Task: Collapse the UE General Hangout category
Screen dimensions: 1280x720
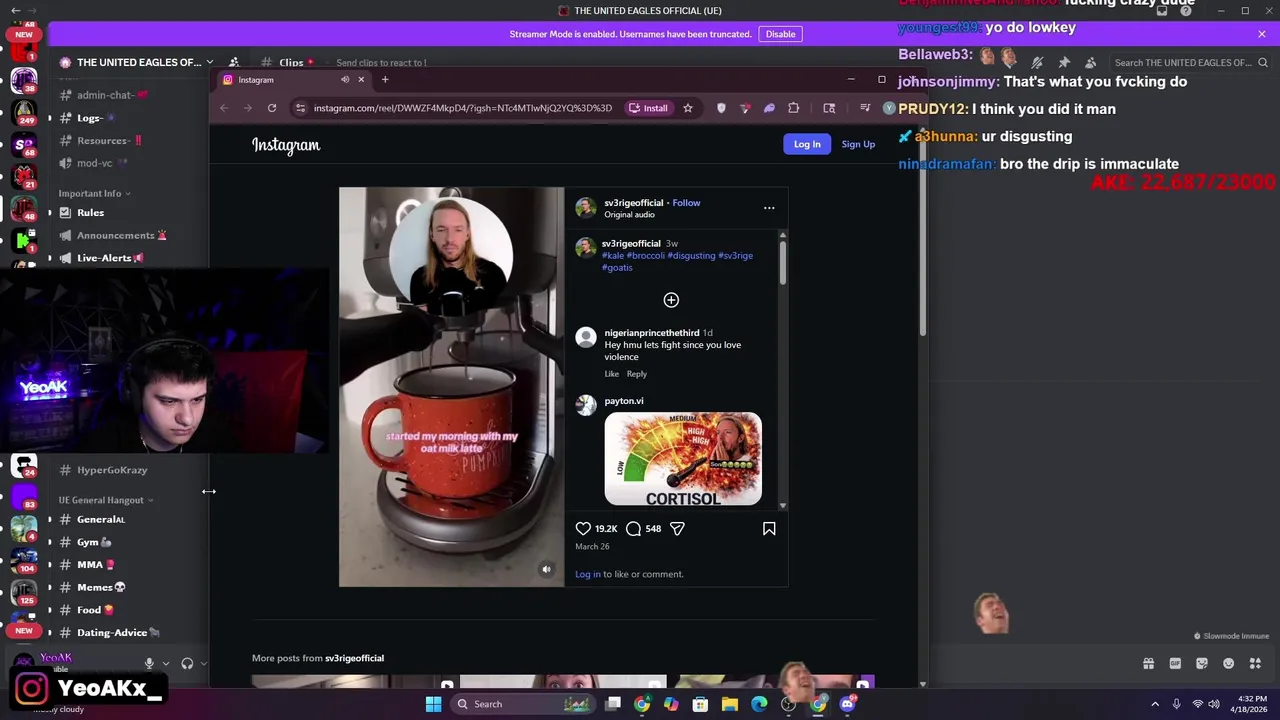Action: (x=105, y=500)
